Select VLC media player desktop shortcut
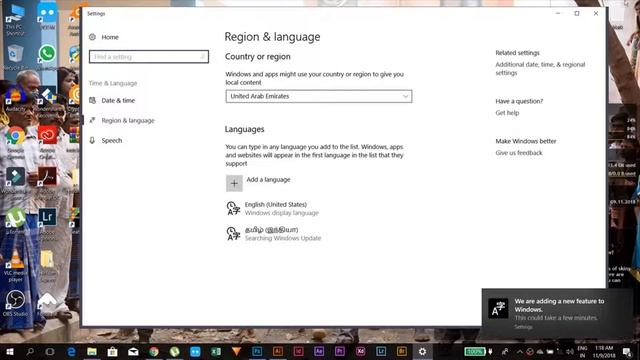640x360 pixels. pos(16,266)
